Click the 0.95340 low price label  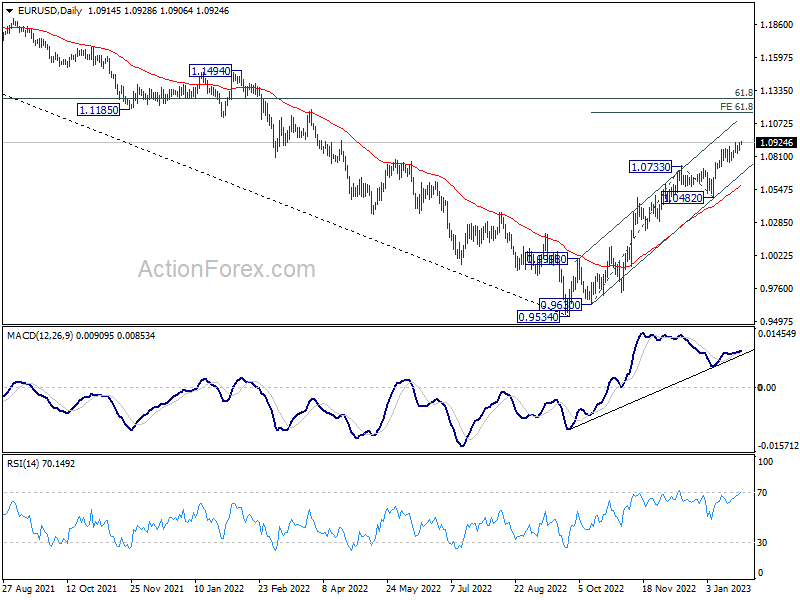pyautogui.click(x=538, y=317)
